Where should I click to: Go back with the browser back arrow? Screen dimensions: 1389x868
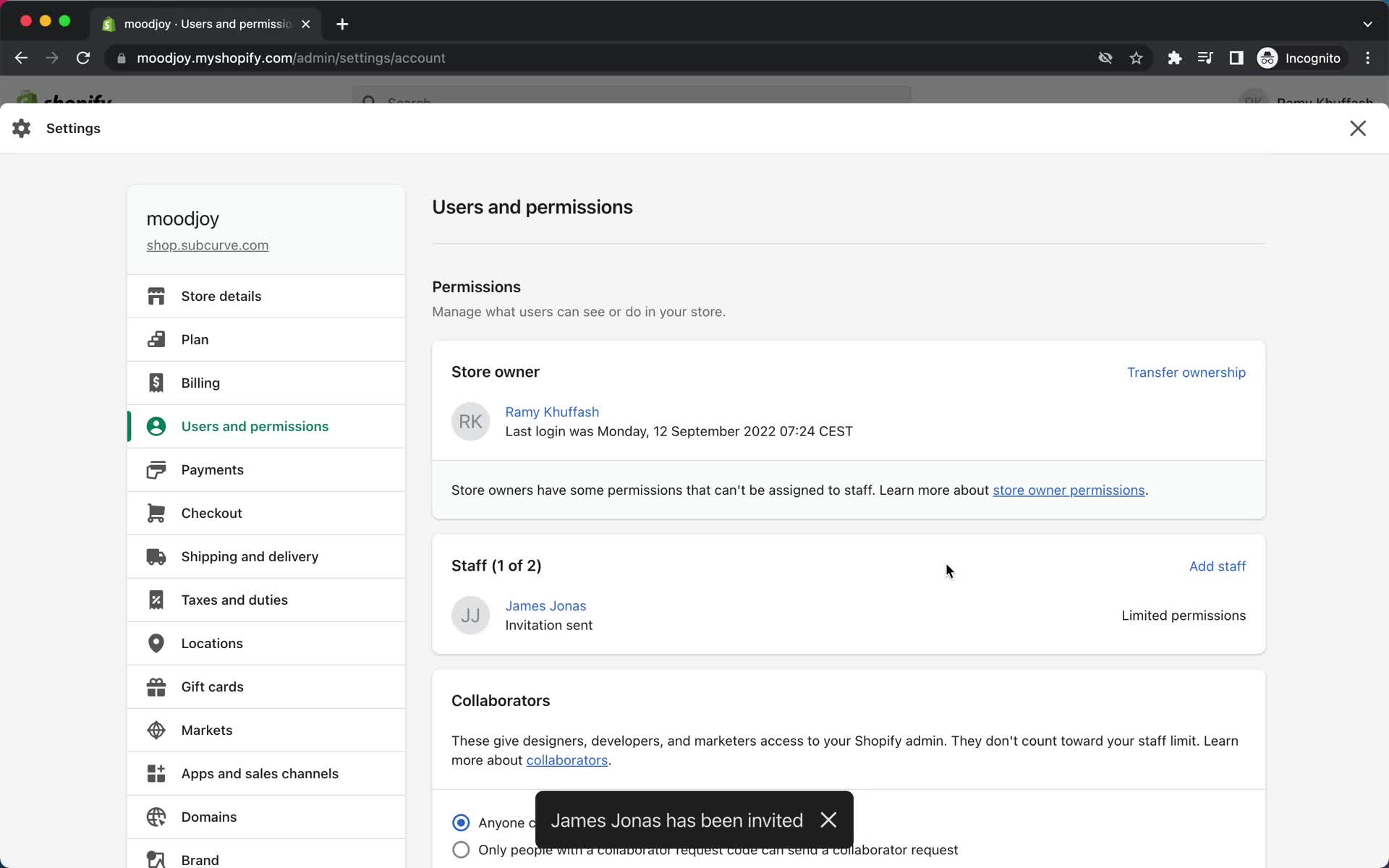[21, 58]
